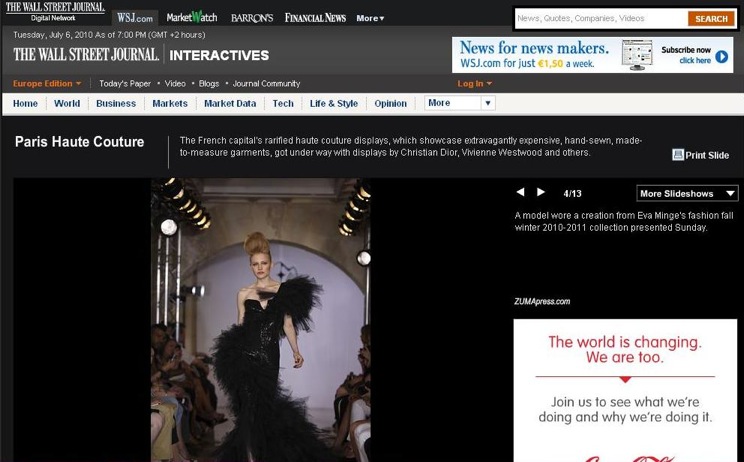Expand the More Slideshows dropdown
Image resolution: width=744 pixels, height=462 pixels.
[x=687, y=193]
